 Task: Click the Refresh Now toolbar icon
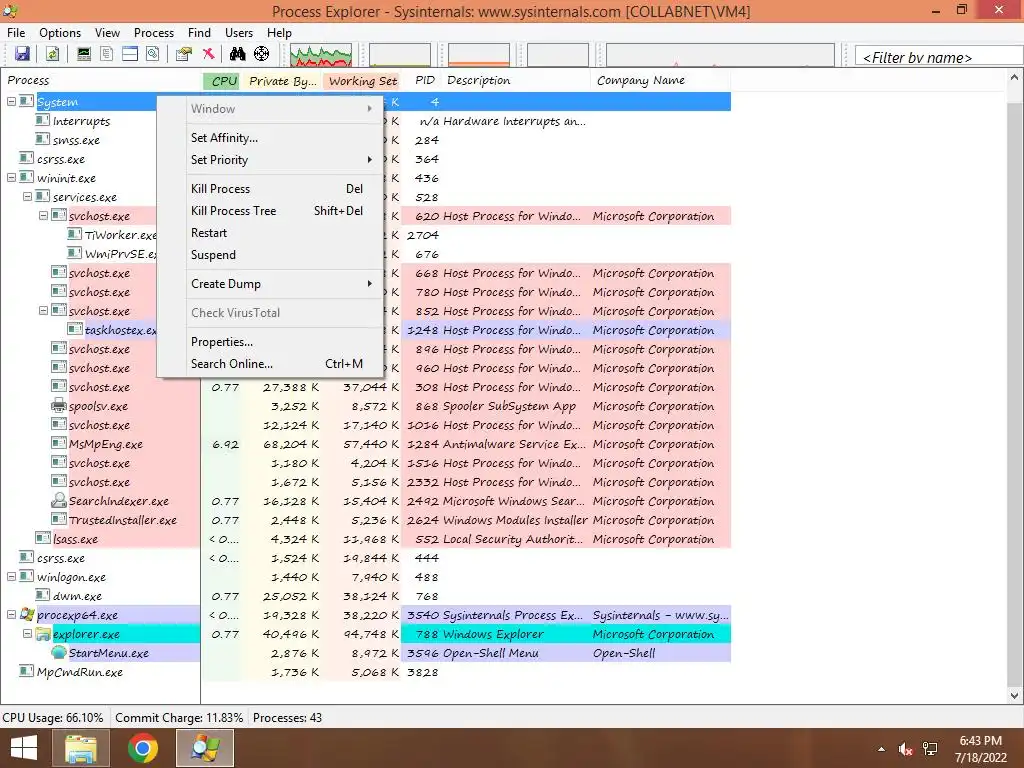[x=52, y=54]
